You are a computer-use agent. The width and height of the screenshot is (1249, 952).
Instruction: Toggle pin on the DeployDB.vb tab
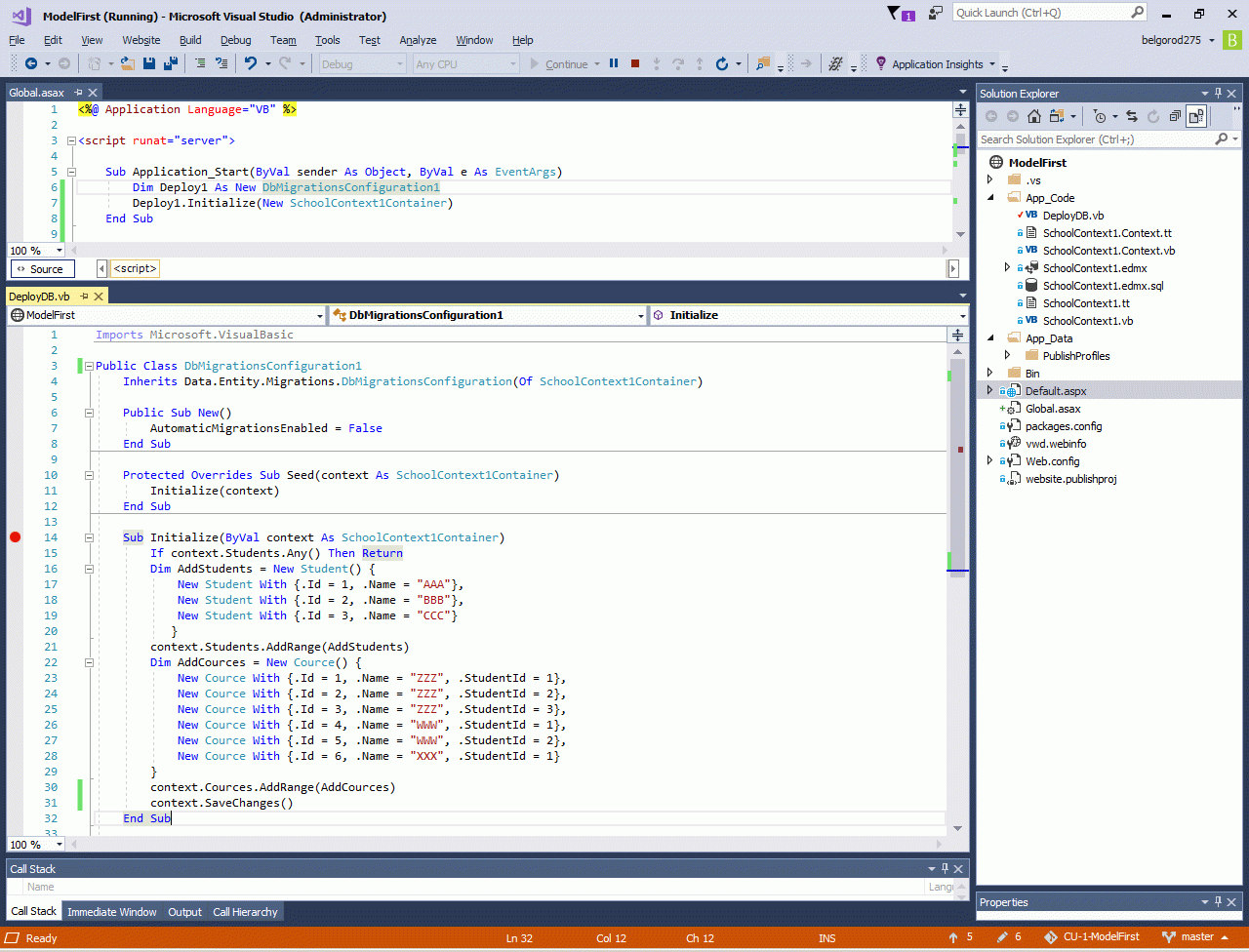point(85,297)
